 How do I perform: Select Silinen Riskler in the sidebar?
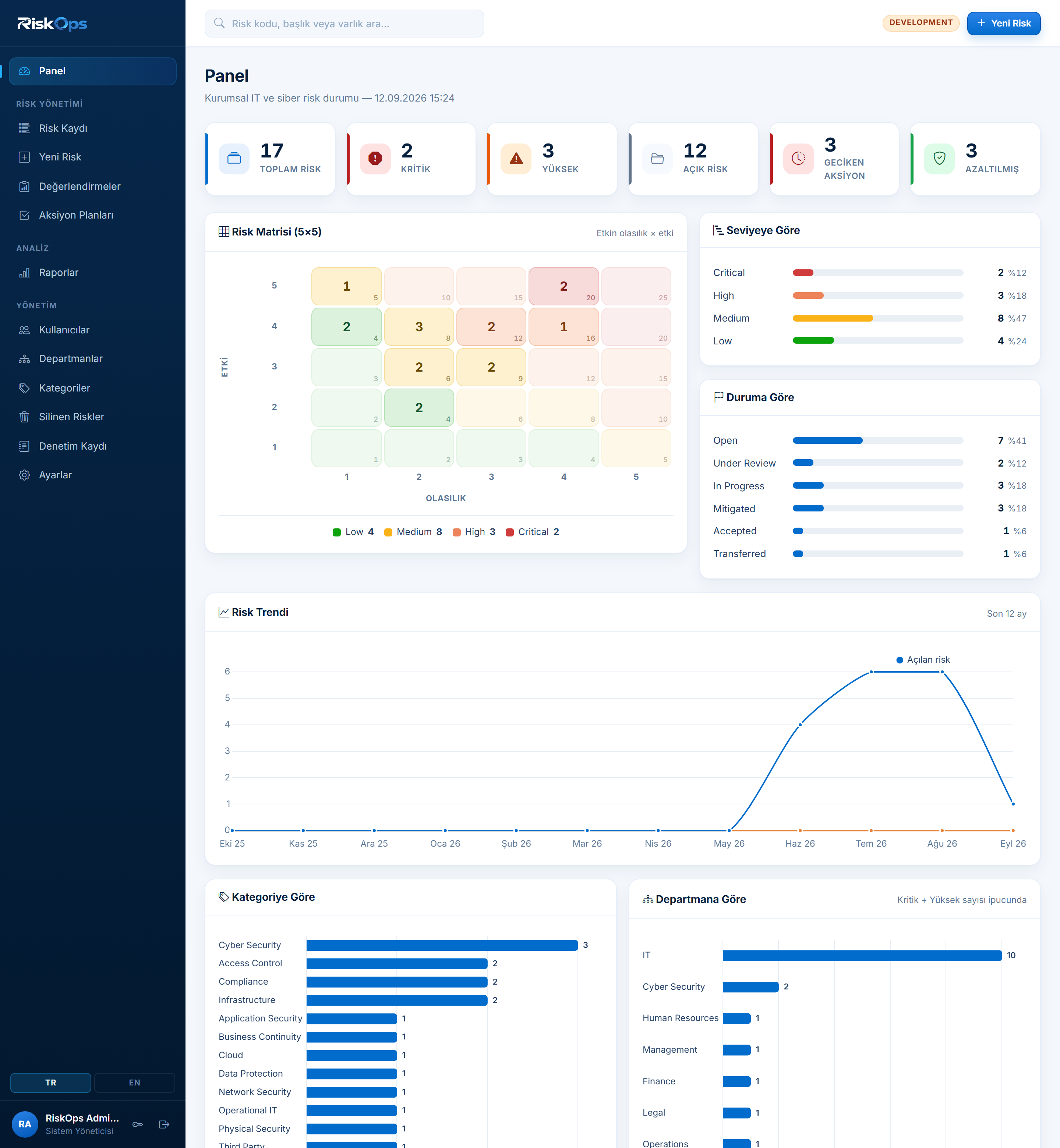pyautogui.click(x=92, y=417)
